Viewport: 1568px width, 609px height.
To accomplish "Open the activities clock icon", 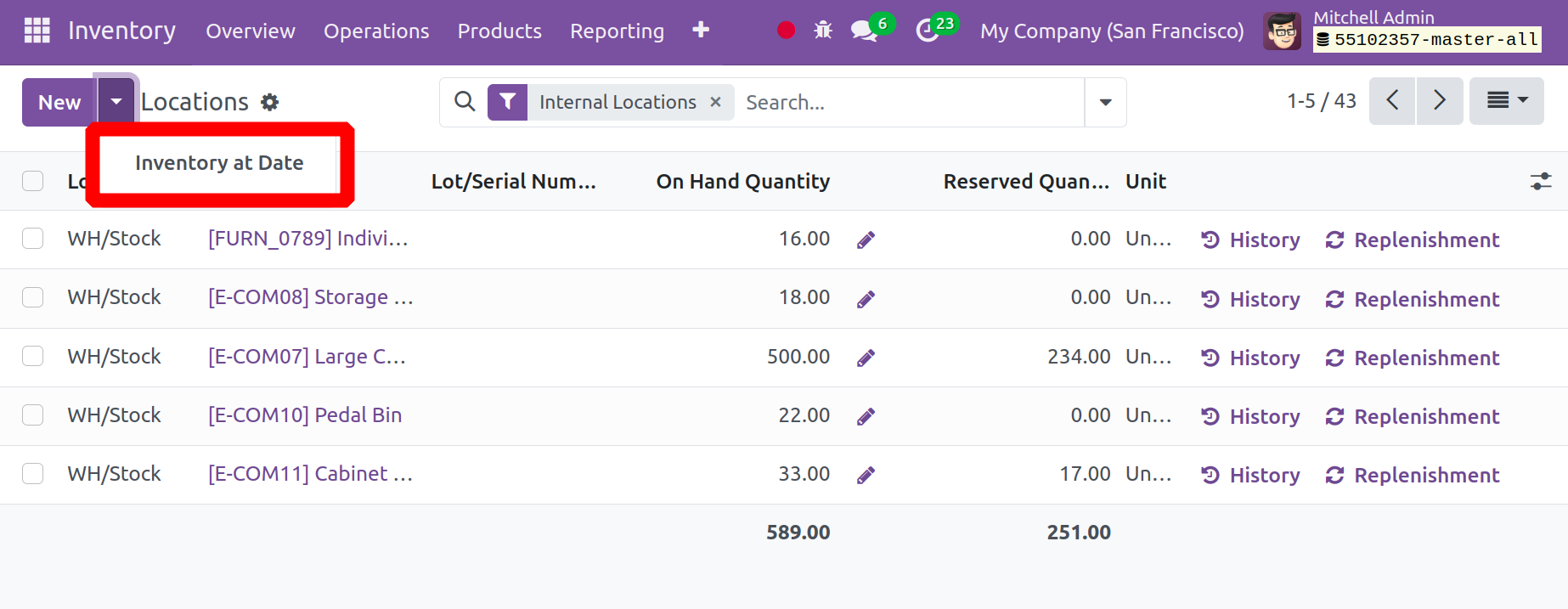I will point(927,31).
